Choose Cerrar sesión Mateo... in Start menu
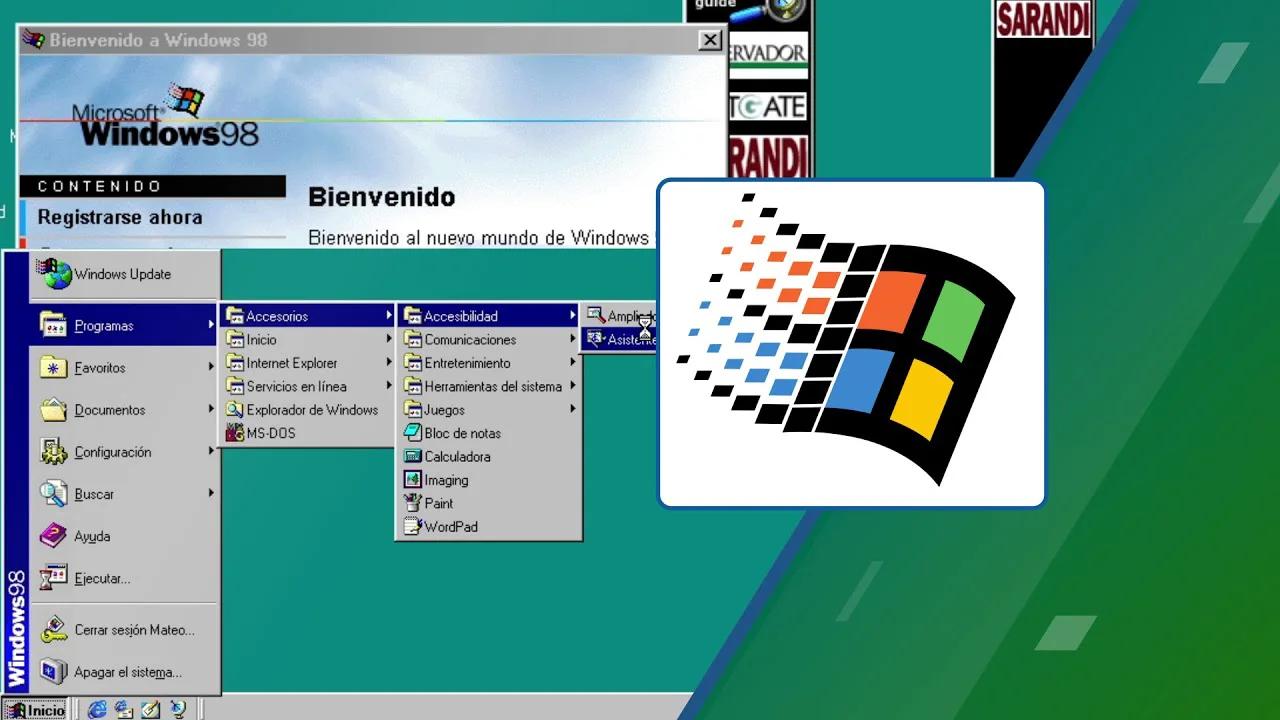The height and width of the screenshot is (720, 1280). click(x=124, y=630)
